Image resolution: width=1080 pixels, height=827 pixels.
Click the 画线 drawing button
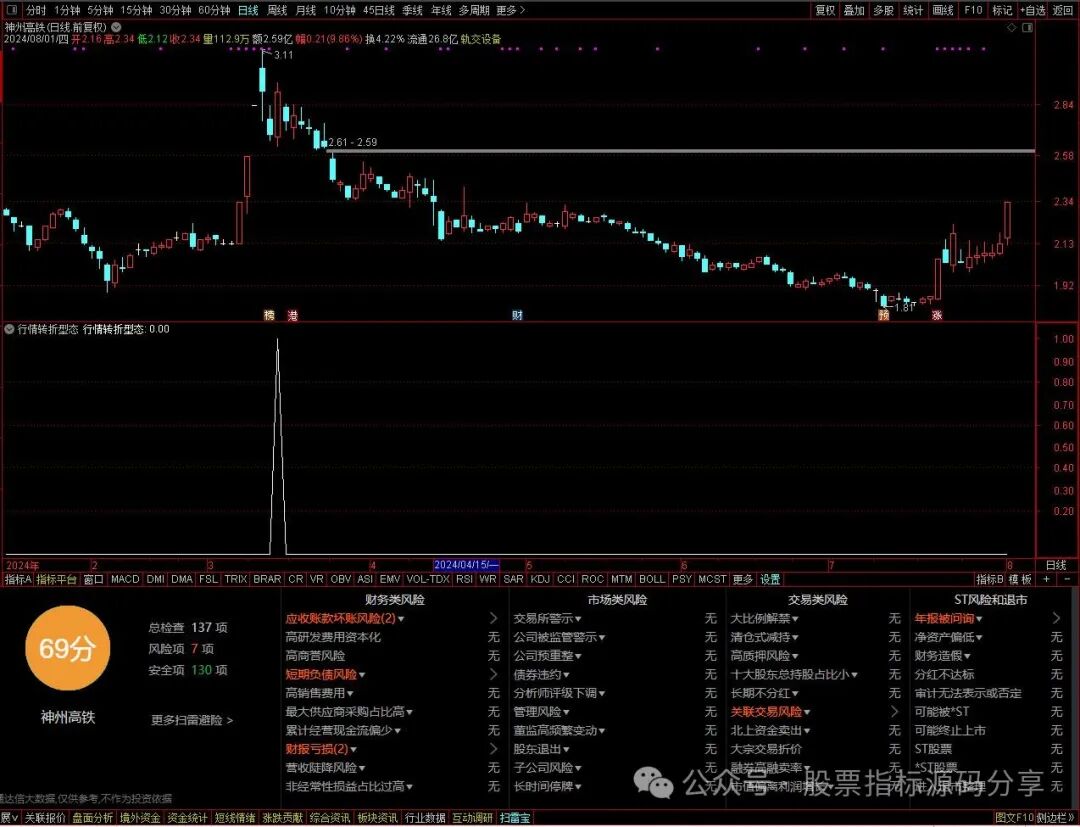tap(942, 10)
